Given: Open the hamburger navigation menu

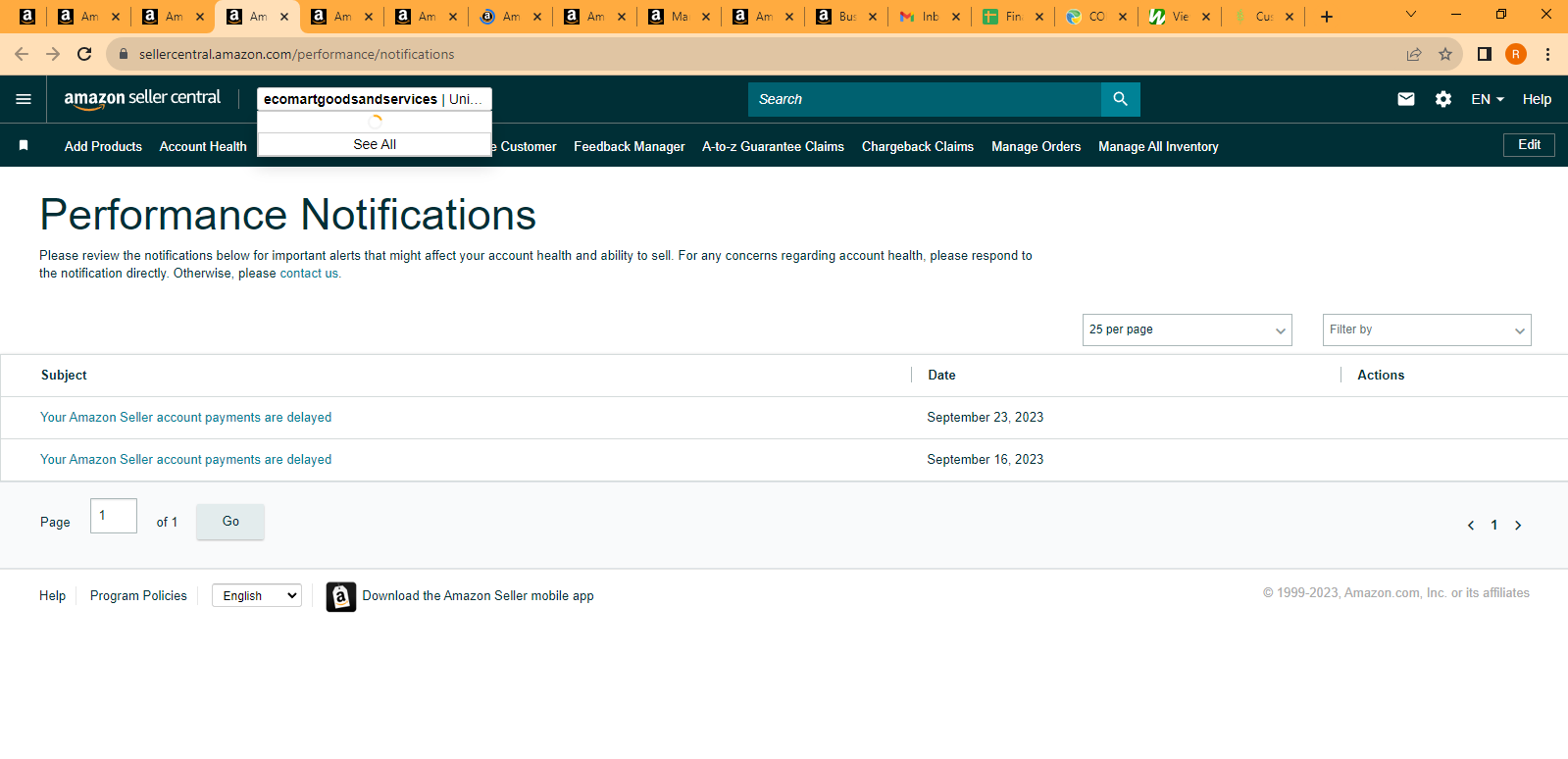Looking at the screenshot, I should pos(24,99).
